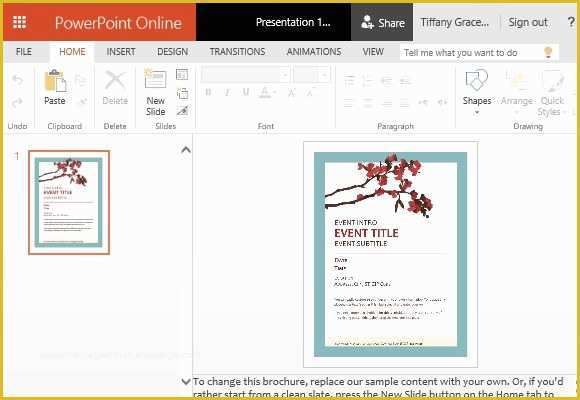Viewport: 580px width, 400px height.
Task: Open Help question mark icon
Action: point(571,22)
